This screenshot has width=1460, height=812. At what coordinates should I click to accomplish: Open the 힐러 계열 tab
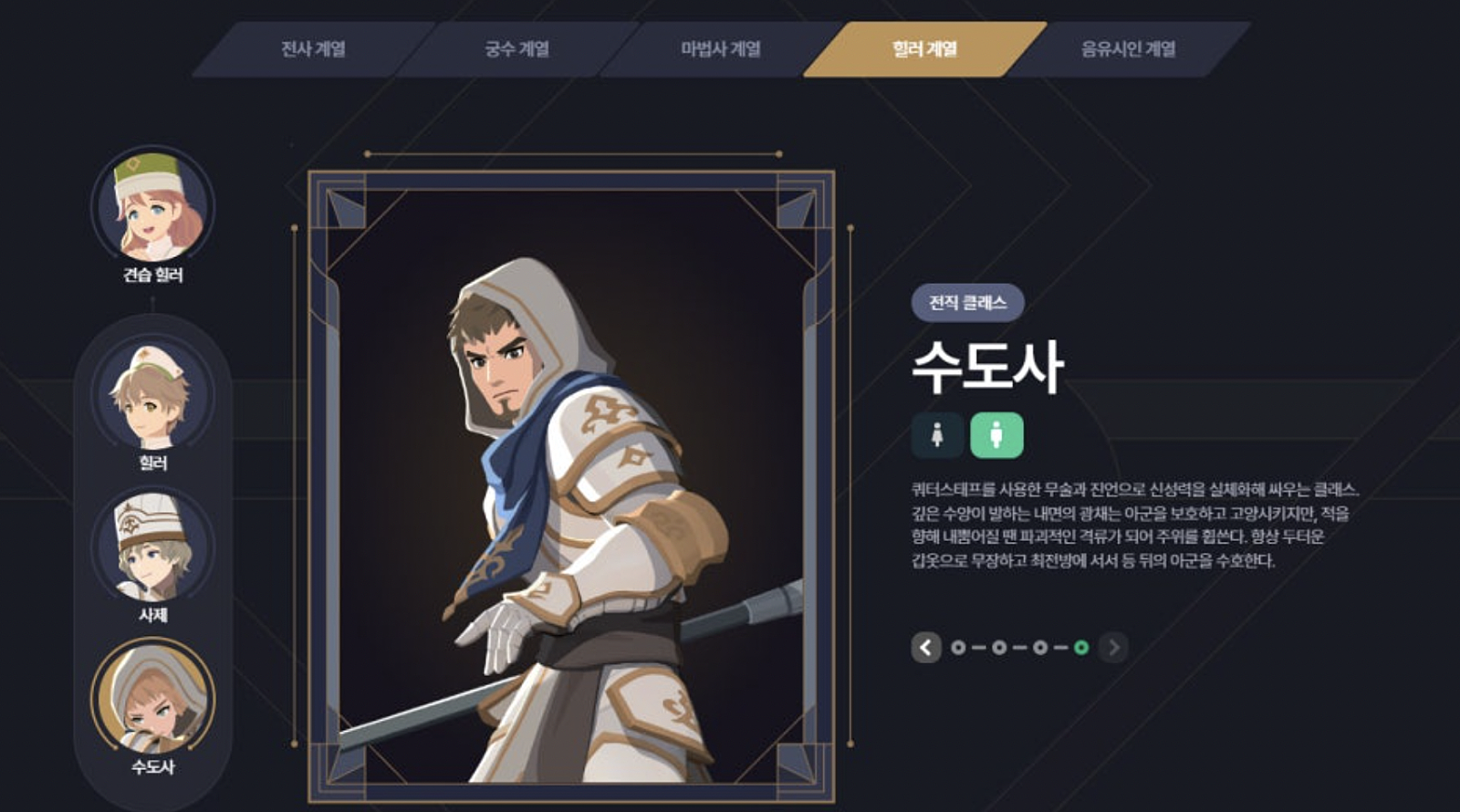point(924,49)
